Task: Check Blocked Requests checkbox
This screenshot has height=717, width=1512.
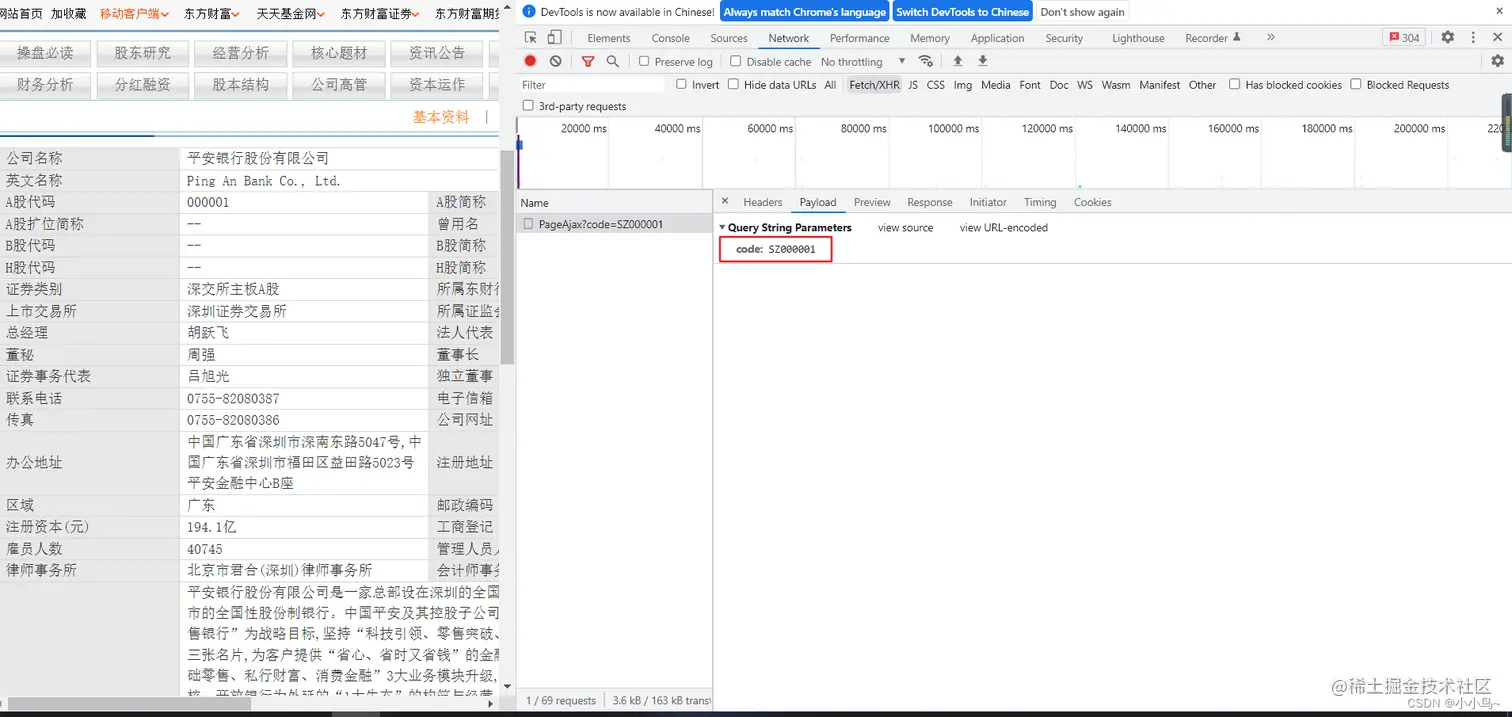Action: (1356, 84)
